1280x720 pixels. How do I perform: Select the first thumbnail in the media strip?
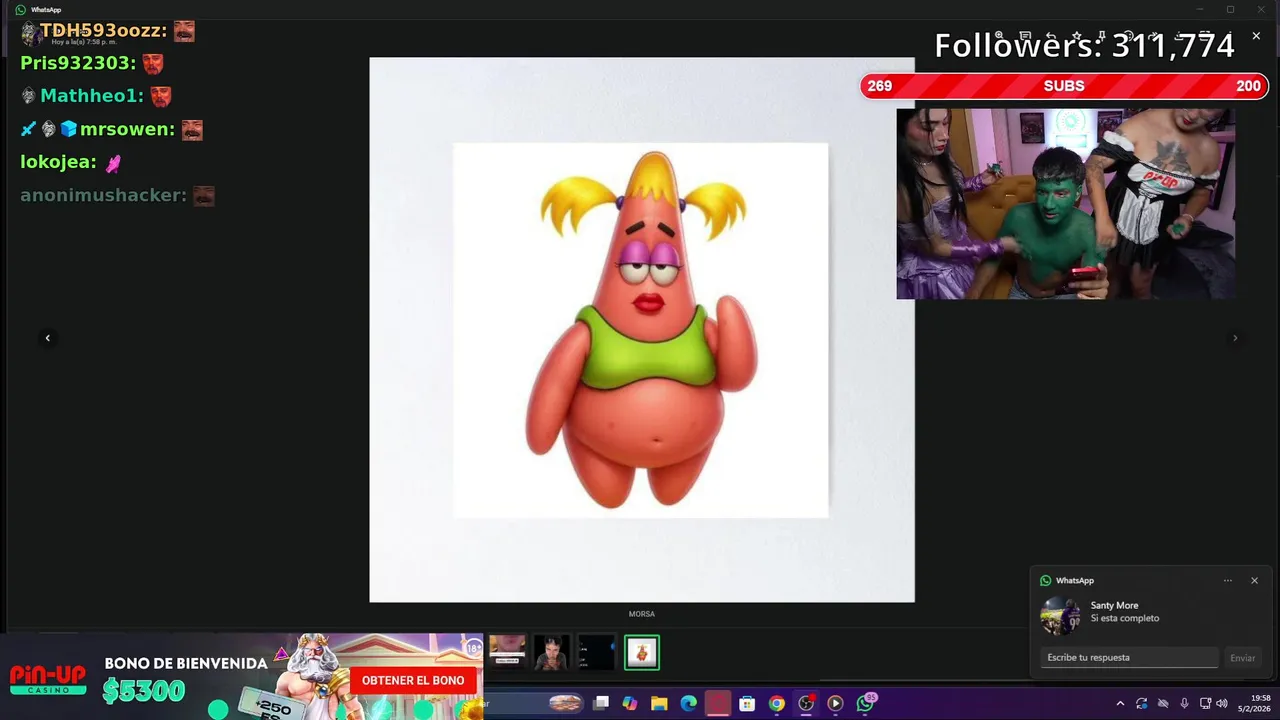pos(507,652)
